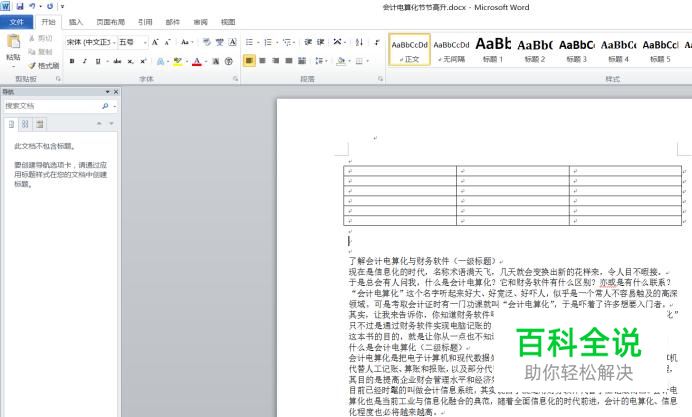Select browse headings tab in navigation pane
Screen dimensions: 692x417
(11, 124)
